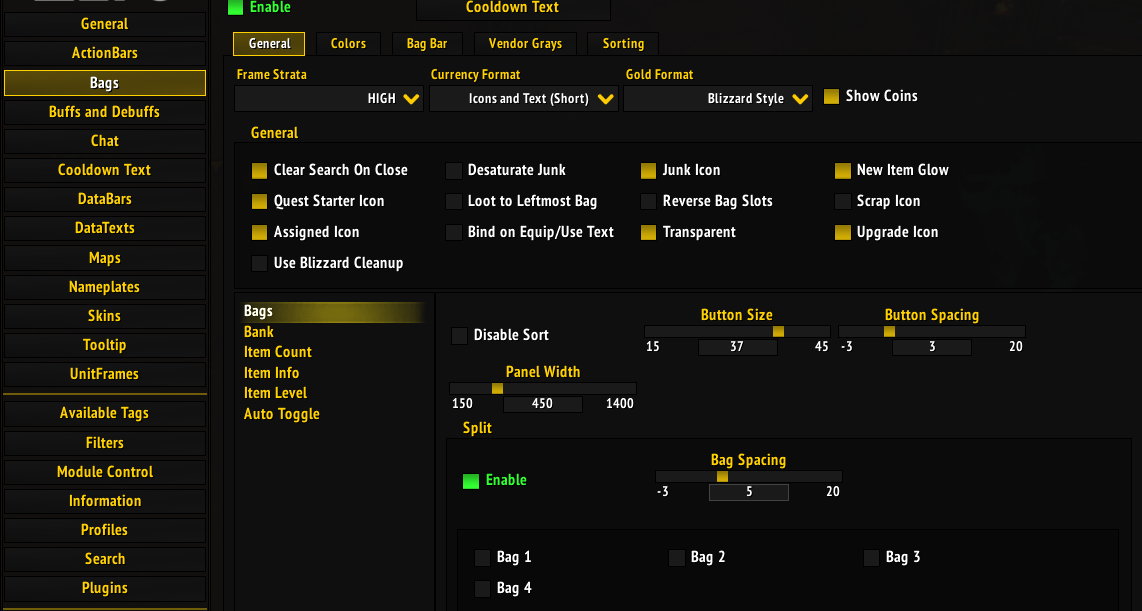
Task: Click the Bag Spacing value input field
Action: pos(748,492)
